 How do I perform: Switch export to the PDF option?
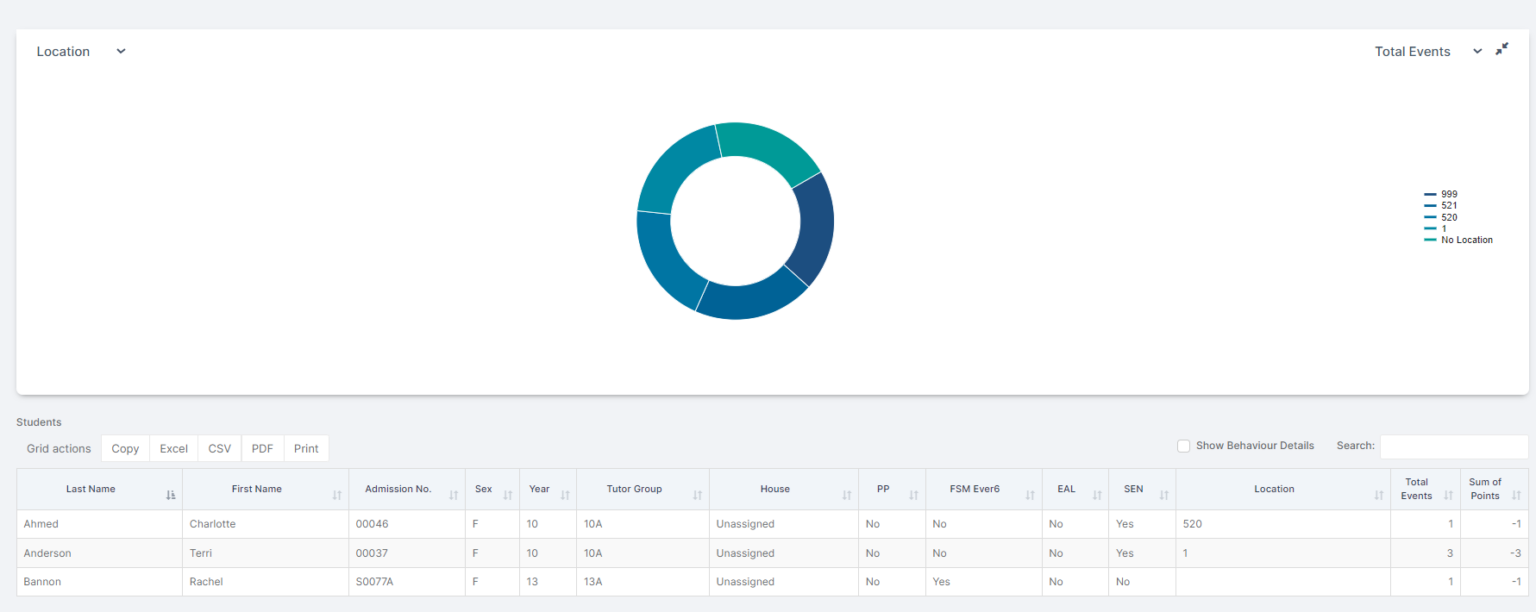point(261,448)
